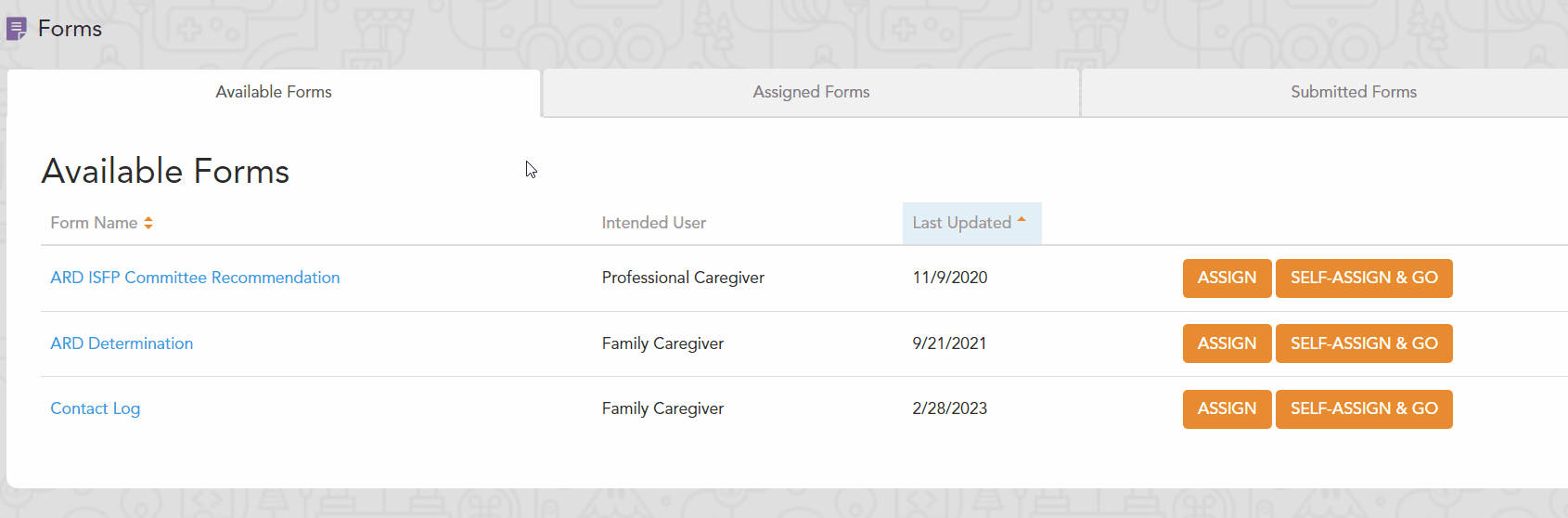The height and width of the screenshot is (518, 1568).
Task: Open the Submitted Forms tab
Action: tap(1353, 92)
